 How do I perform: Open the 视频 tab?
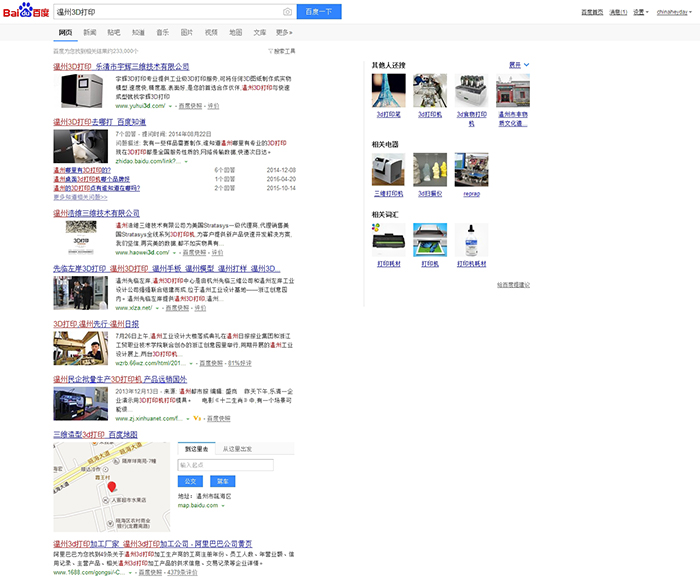pos(211,32)
